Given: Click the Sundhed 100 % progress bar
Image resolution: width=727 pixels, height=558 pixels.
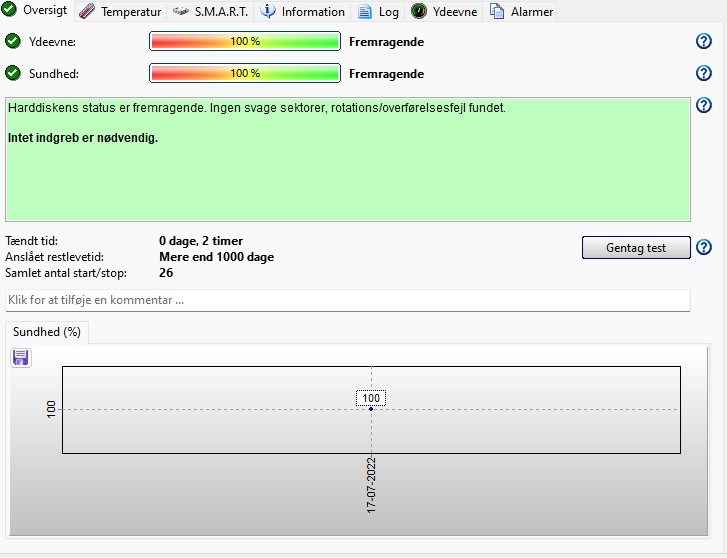Looking at the screenshot, I should (x=245, y=73).
